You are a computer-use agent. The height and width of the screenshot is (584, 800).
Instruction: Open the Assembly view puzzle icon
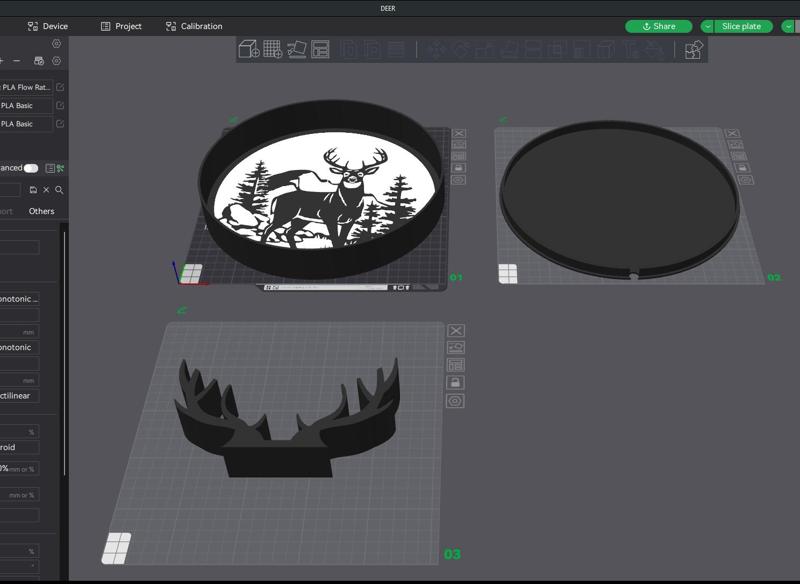tap(693, 50)
